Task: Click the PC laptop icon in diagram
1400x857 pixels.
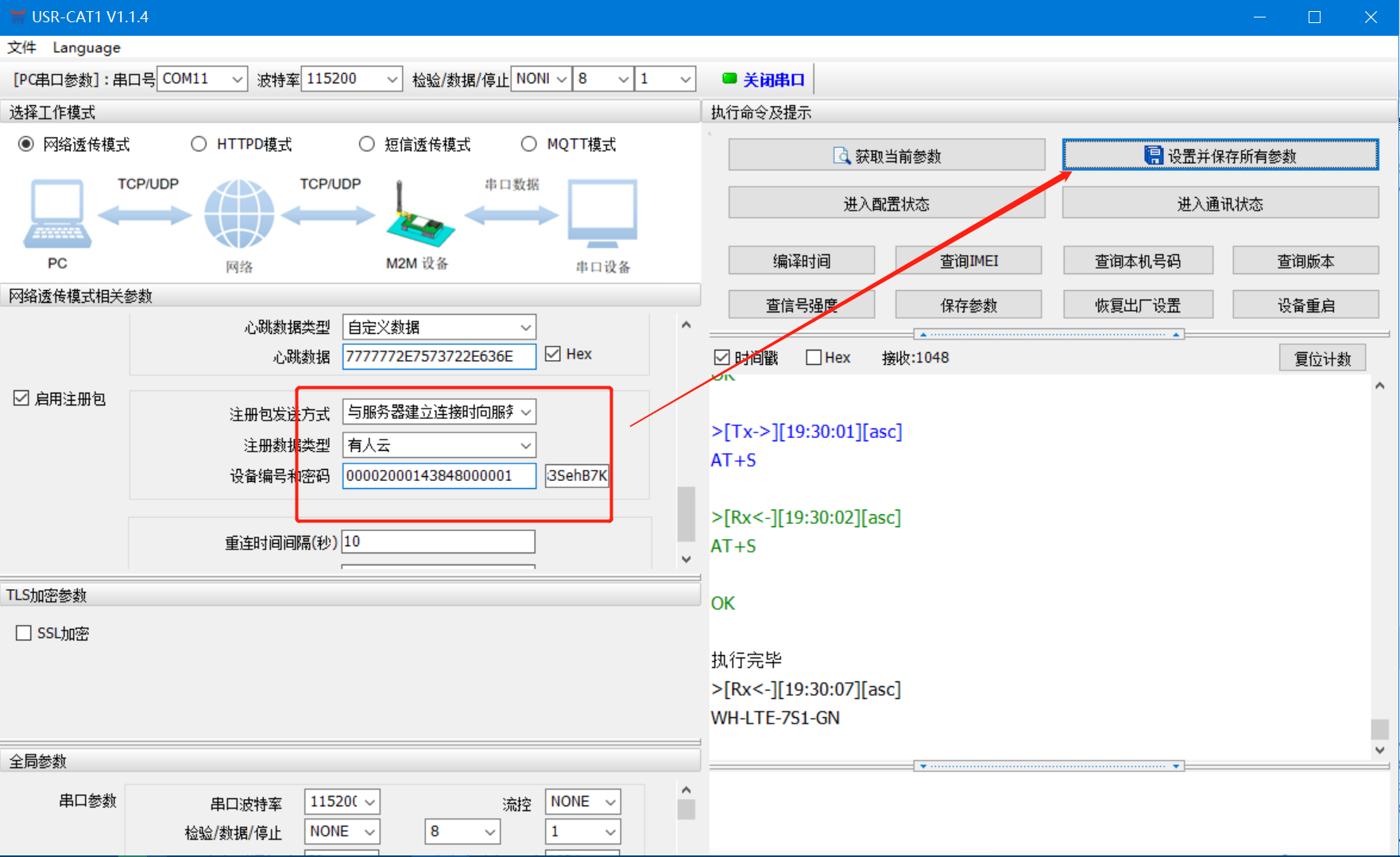Action: coord(57,213)
